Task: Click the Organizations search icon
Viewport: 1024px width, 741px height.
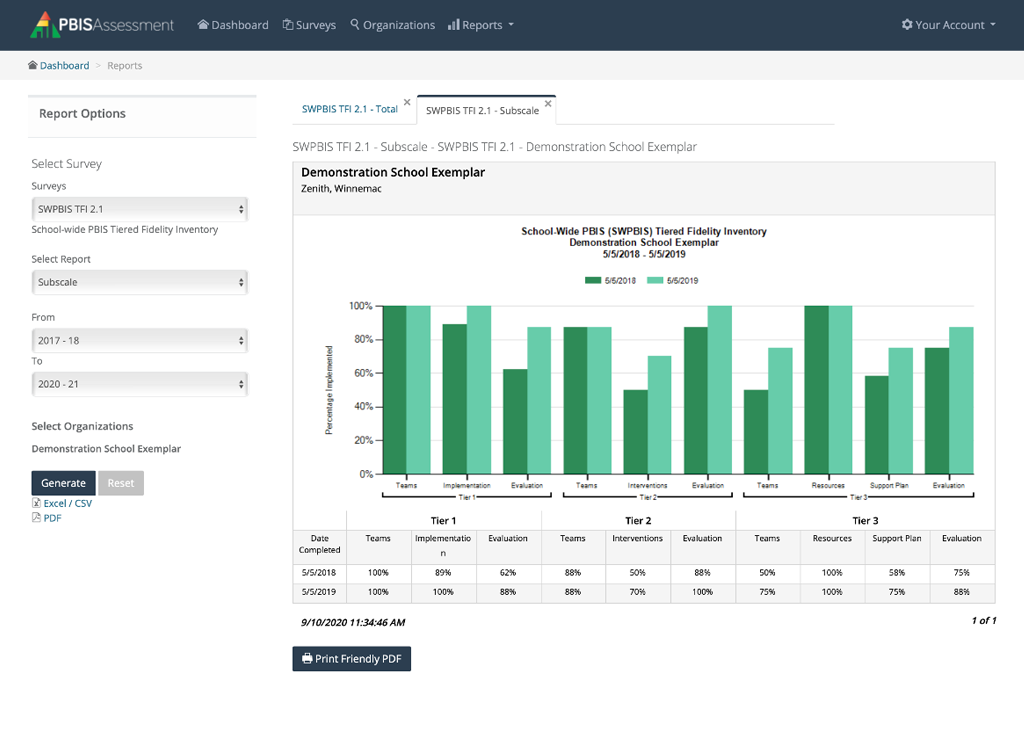Action: (355, 25)
